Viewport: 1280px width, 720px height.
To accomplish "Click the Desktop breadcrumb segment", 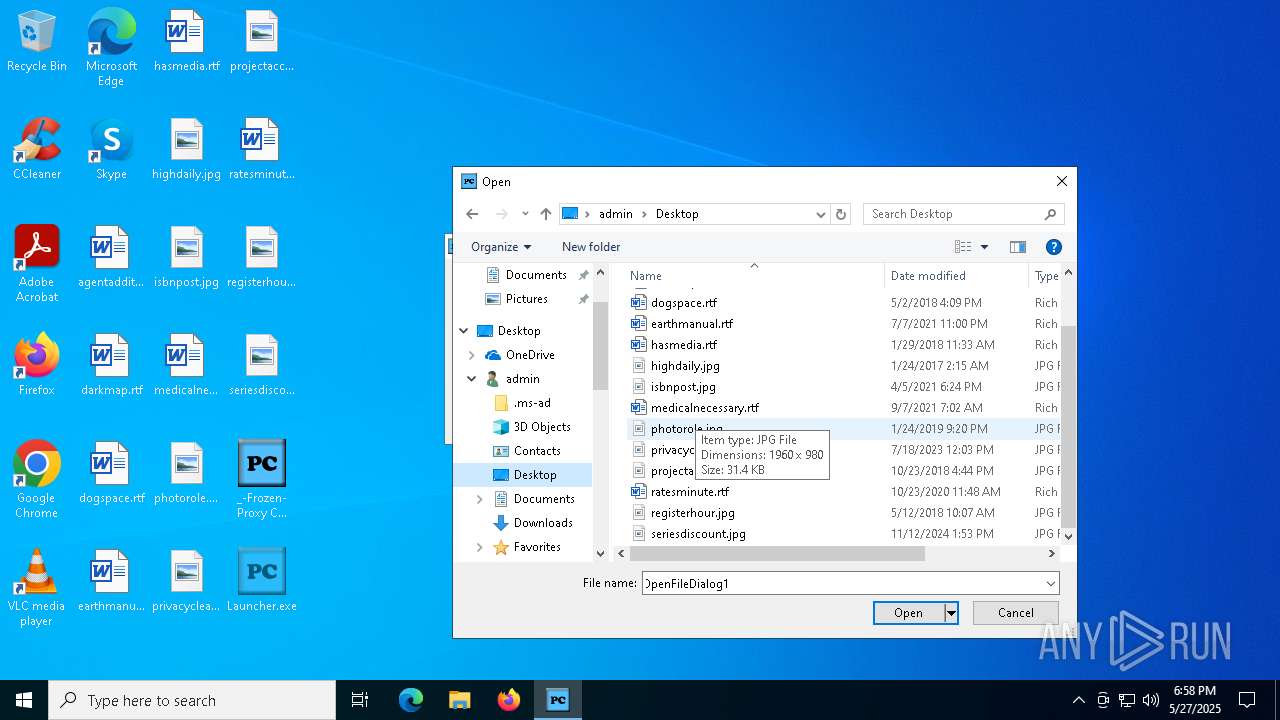I will [x=677, y=214].
